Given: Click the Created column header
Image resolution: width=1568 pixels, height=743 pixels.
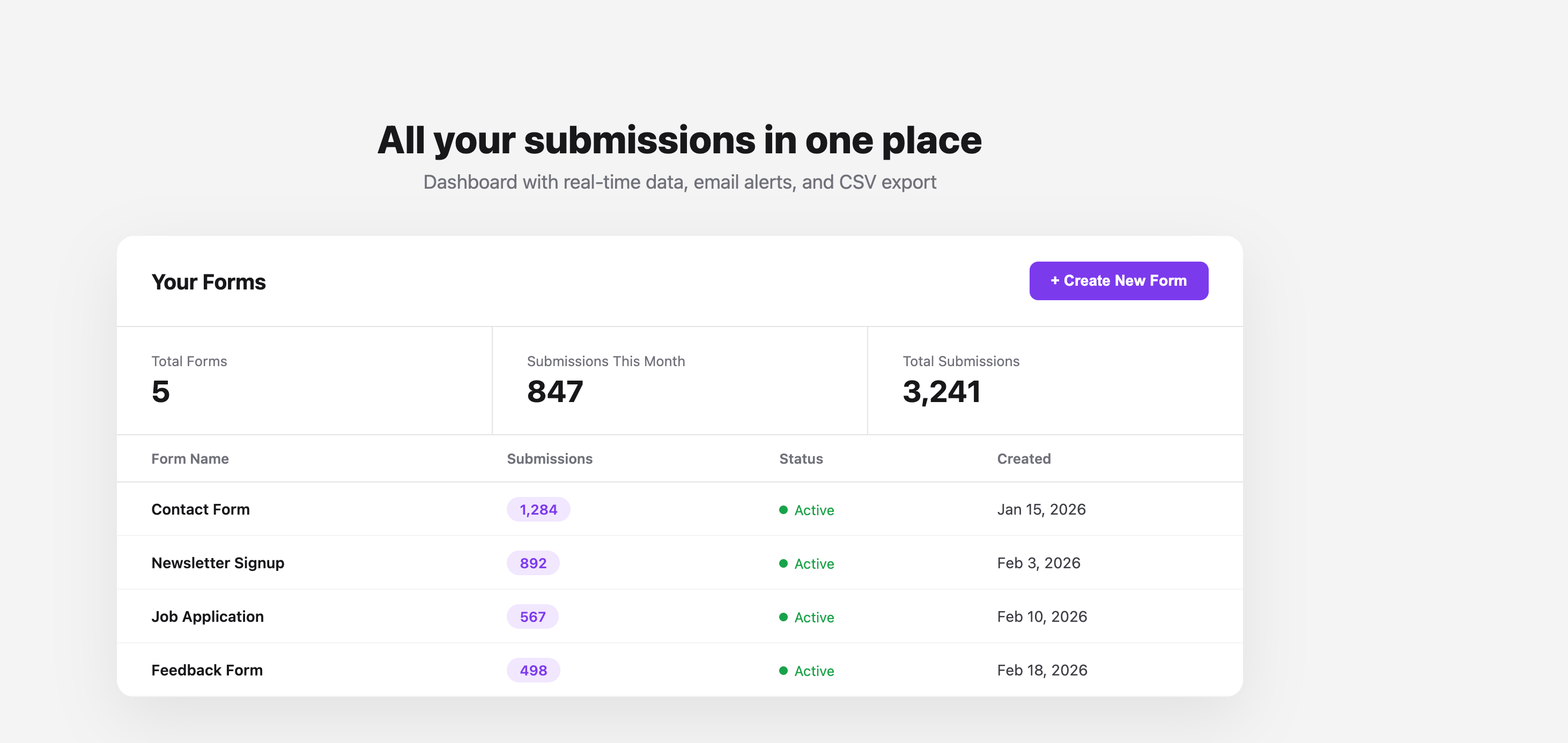Looking at the screenshot, I should pyautogui.click(x=1023, y=459).
